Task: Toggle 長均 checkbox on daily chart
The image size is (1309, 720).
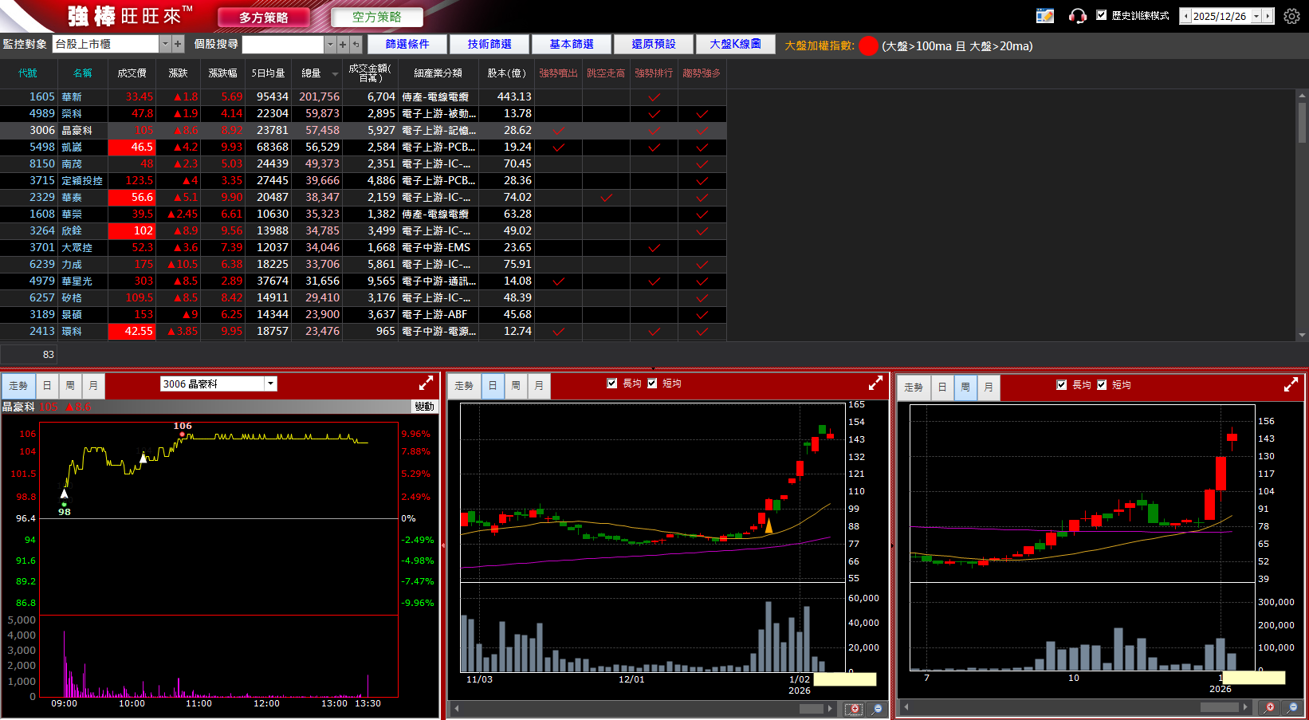Action: [613, 383]
